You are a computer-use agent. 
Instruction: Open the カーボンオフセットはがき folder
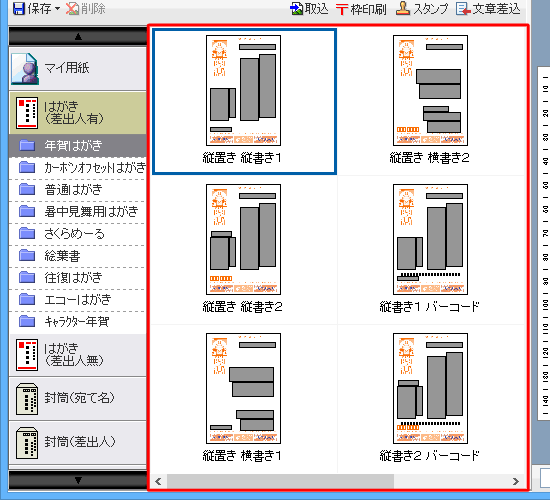tap(78, 168)
